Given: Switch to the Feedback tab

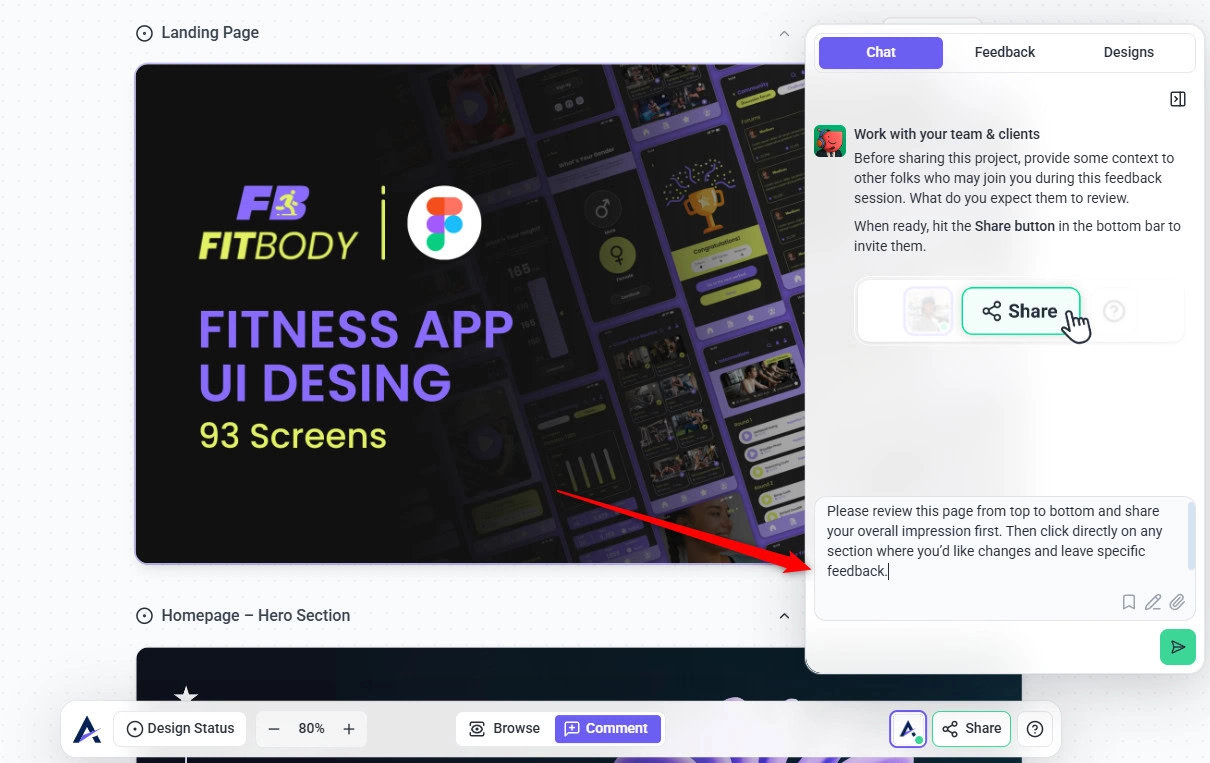Looking at the screenshot, I should pyautogui.click(x=1004, y=53).
